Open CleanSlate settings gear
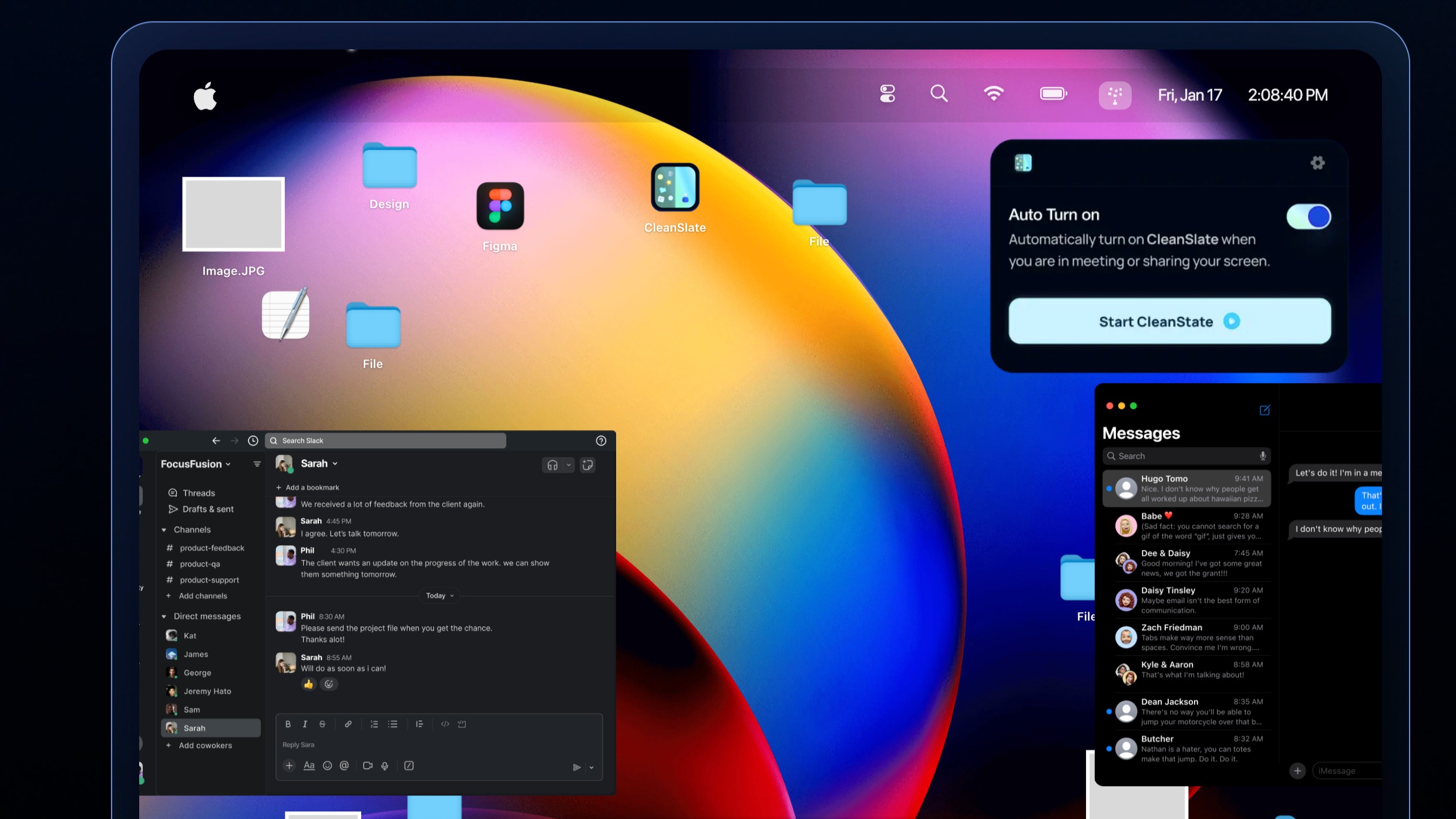The image size is (1456, 819). coord(1317,163)
